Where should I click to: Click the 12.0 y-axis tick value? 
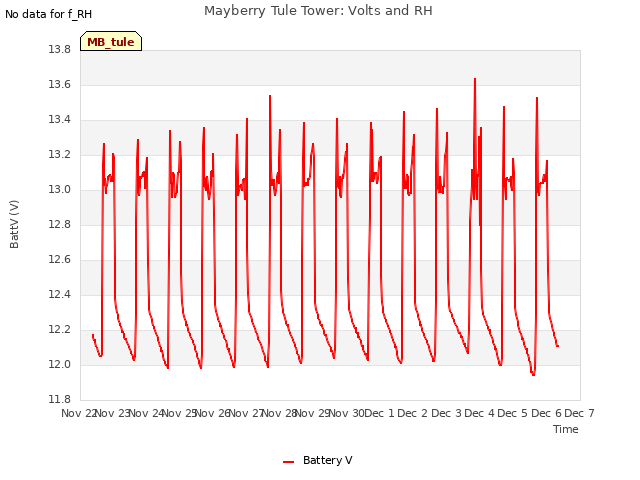(60, 364)
